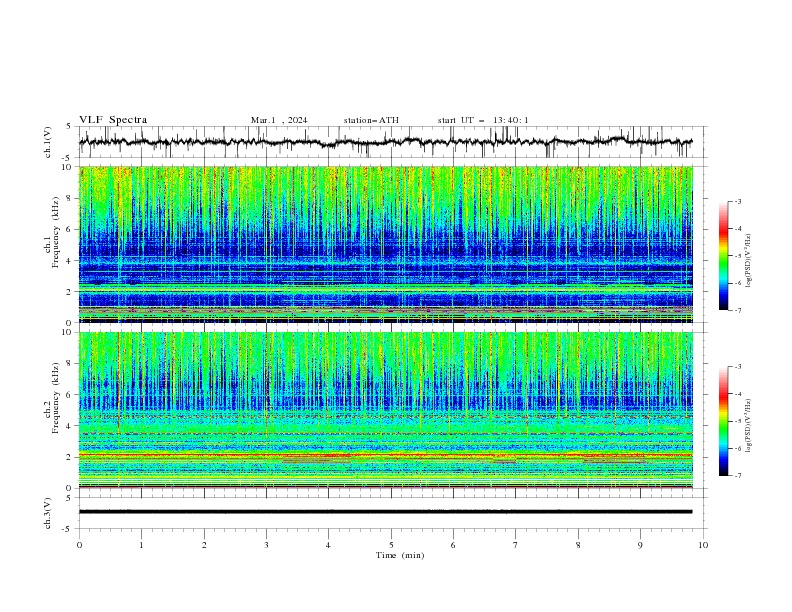Click the "ch.1(V)" waveform axis label
This screenshot has height=612, width=792.
(x=48, y=142)
